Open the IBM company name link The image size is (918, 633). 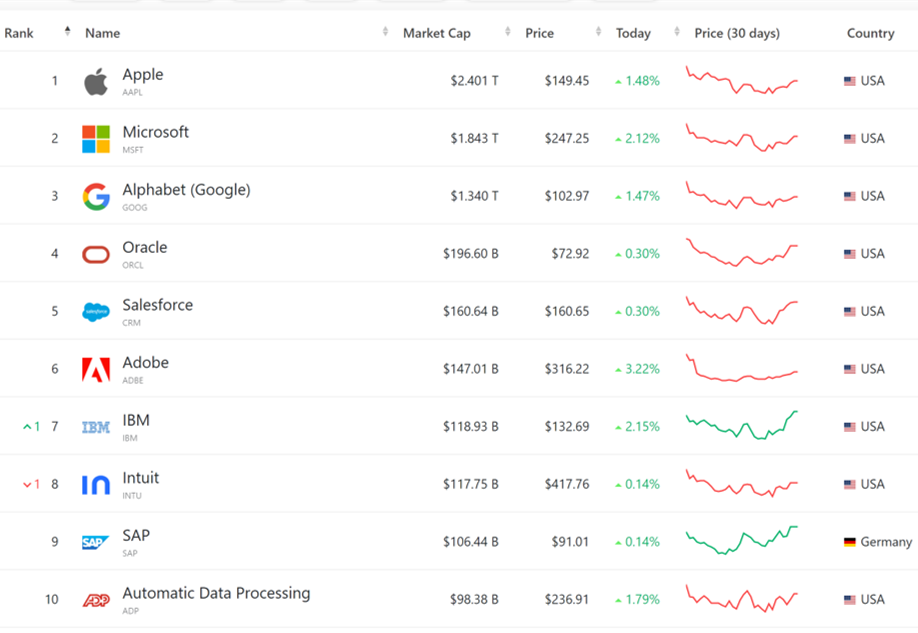(x=136, y=420)
